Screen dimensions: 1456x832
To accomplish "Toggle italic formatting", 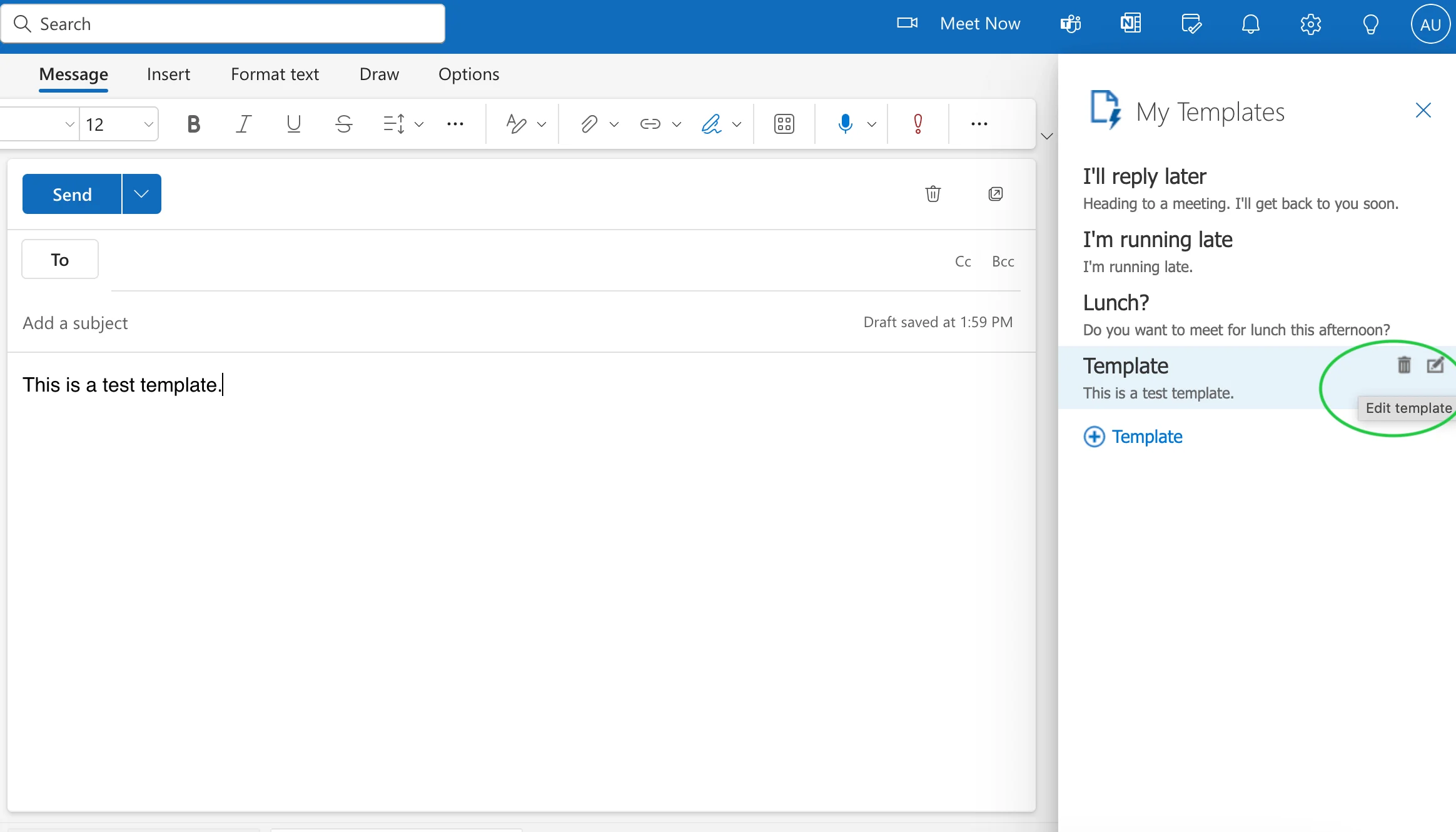I will 243,124.
